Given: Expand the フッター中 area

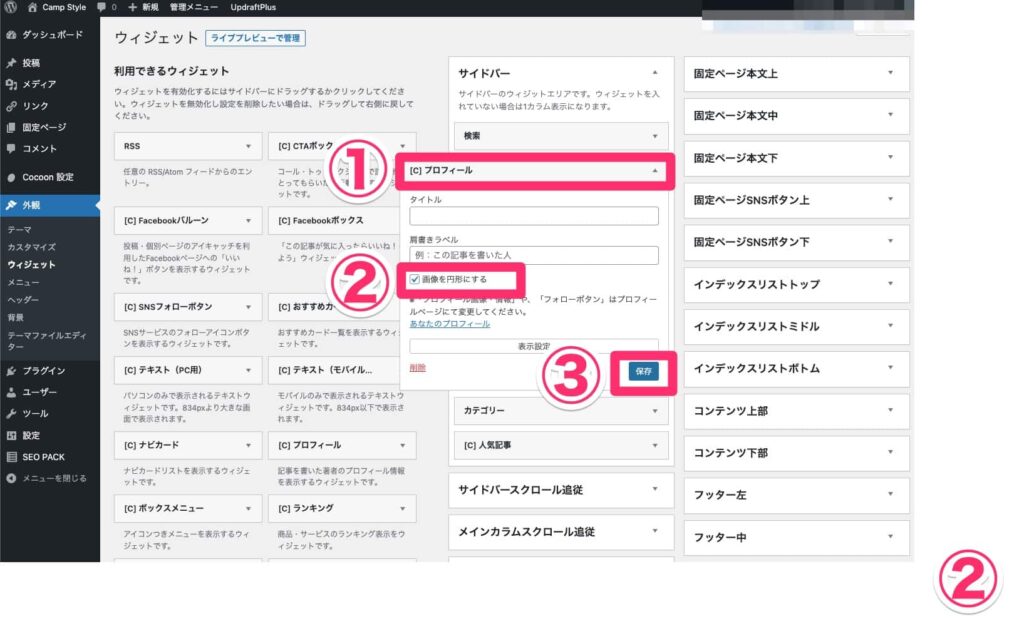Looking at the screenshot, I should click(x=890, y=537).
